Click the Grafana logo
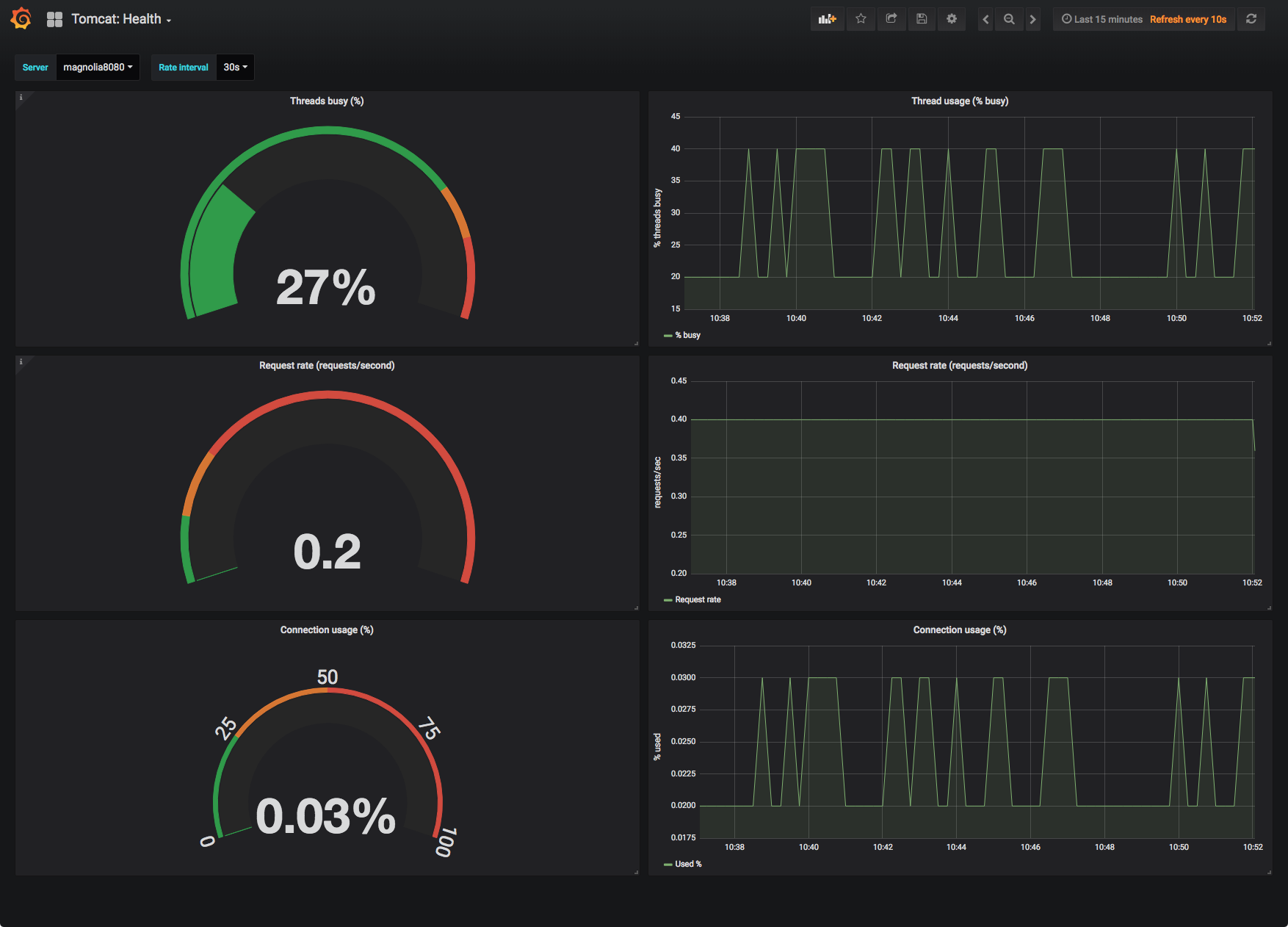Image resolution: width=1288 pixels, height=927 pixels. pyautogui.click(x=21, y=18)
